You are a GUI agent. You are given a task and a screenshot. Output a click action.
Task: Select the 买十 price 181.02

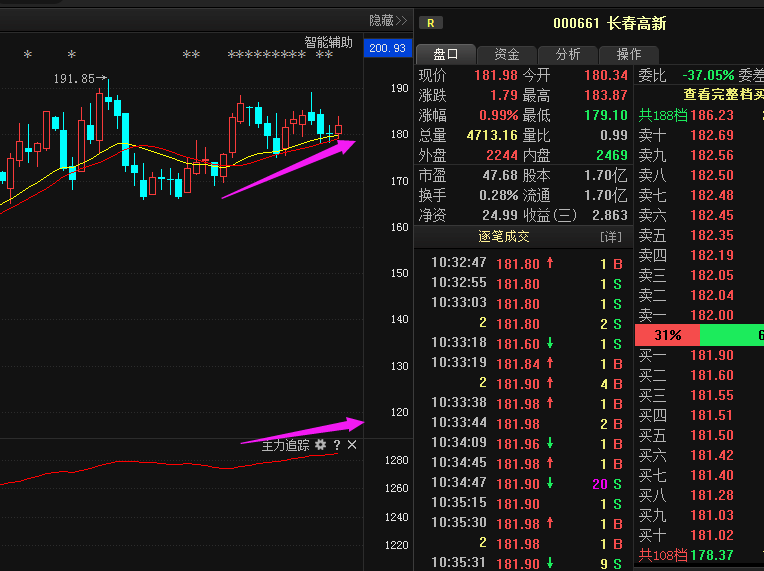712,535
